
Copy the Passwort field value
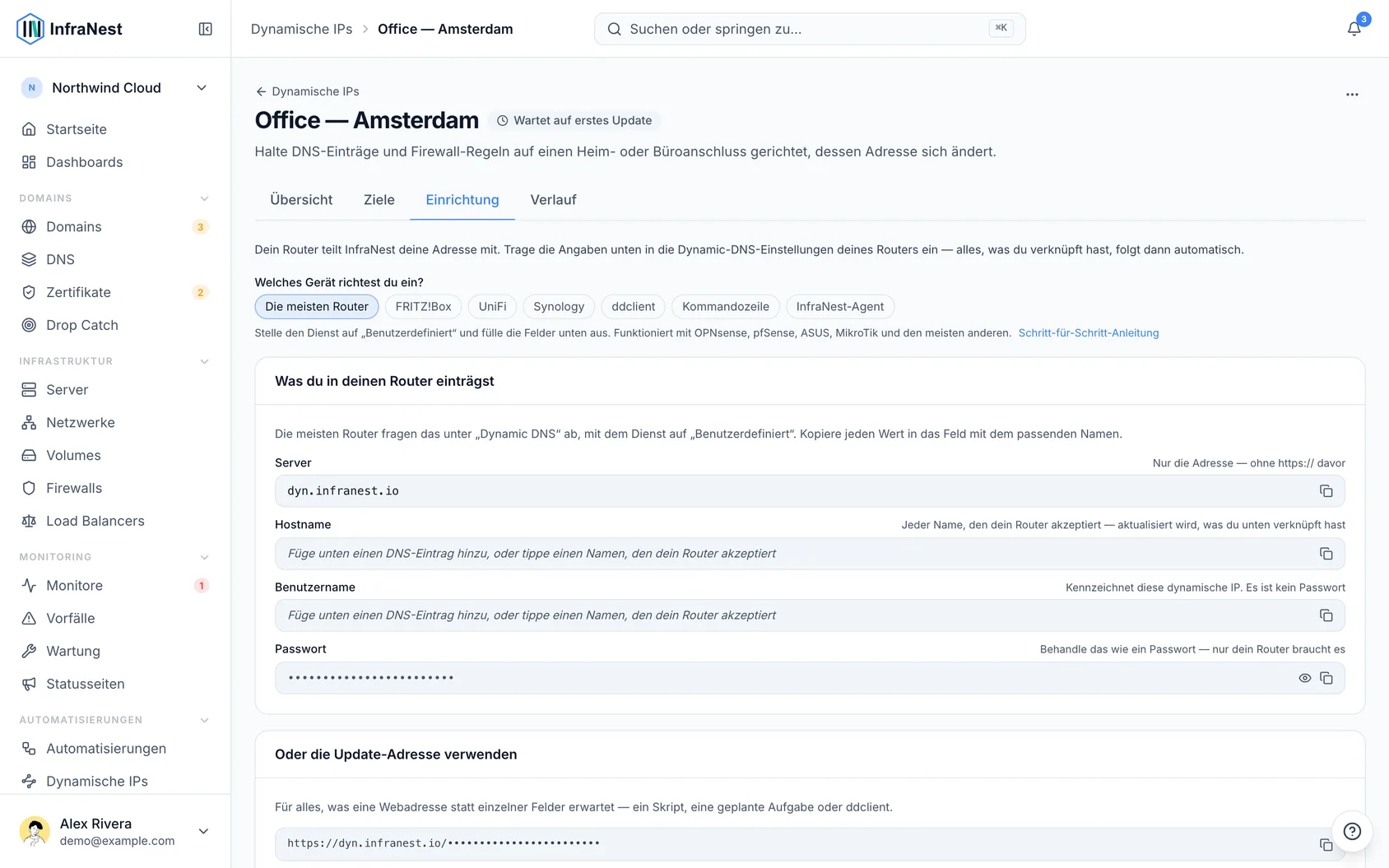coord(1326,678)
